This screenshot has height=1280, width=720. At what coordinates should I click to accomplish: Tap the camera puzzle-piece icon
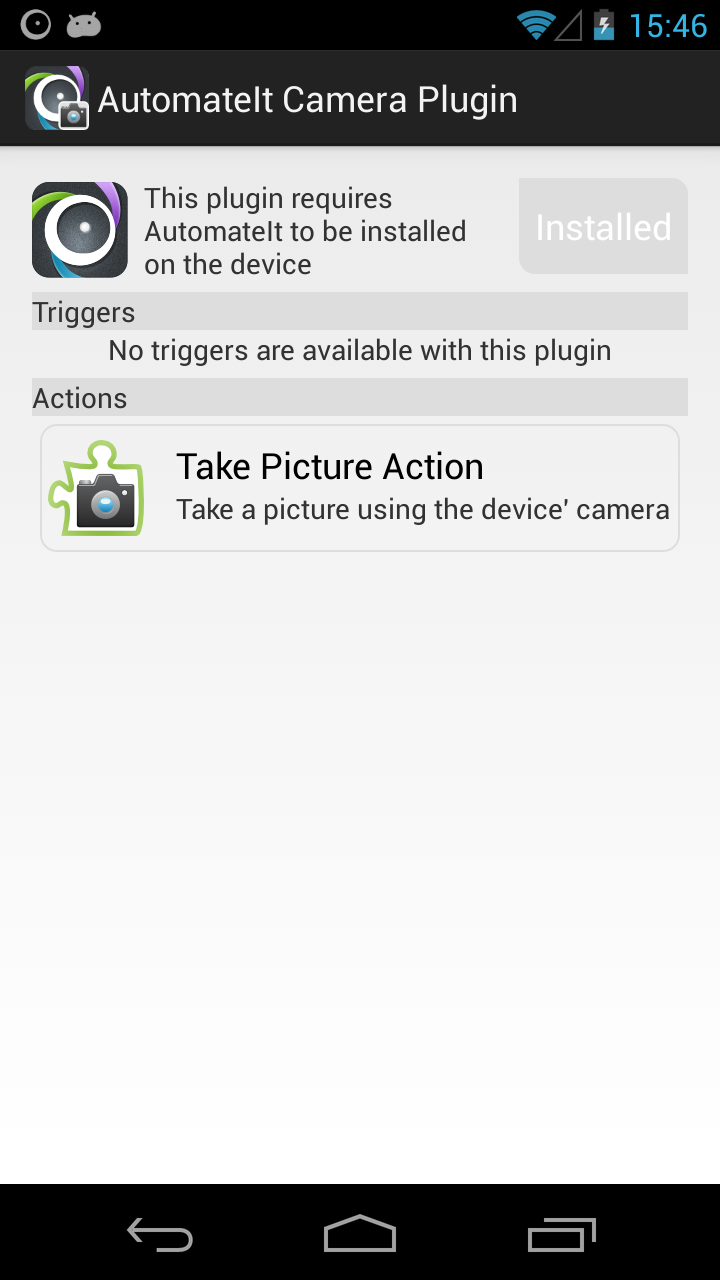[x=97, y=488]
